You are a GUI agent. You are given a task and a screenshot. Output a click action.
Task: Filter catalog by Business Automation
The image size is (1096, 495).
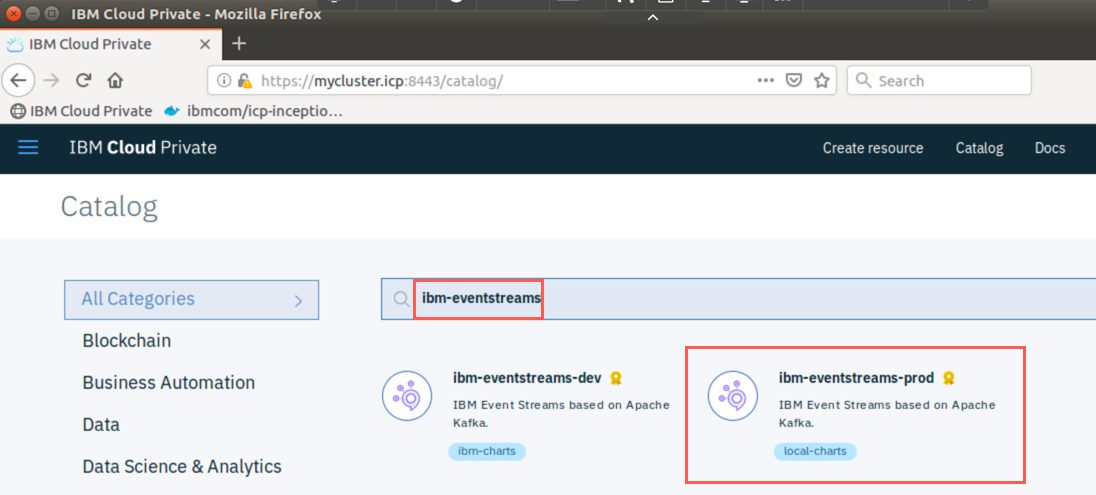click(x=168, y=382)
